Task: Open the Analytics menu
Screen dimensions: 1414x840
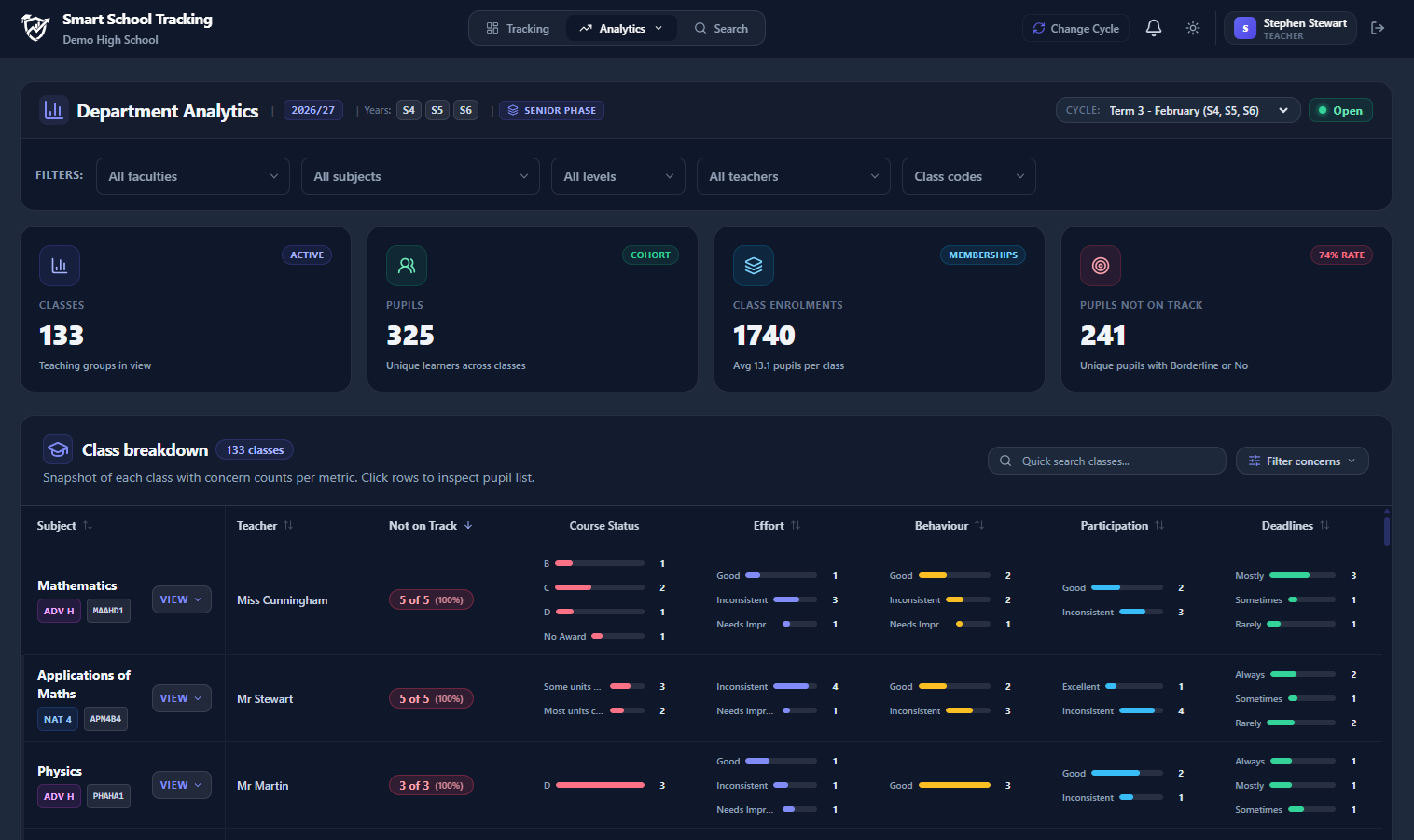Action: click(x=621, y=28)
